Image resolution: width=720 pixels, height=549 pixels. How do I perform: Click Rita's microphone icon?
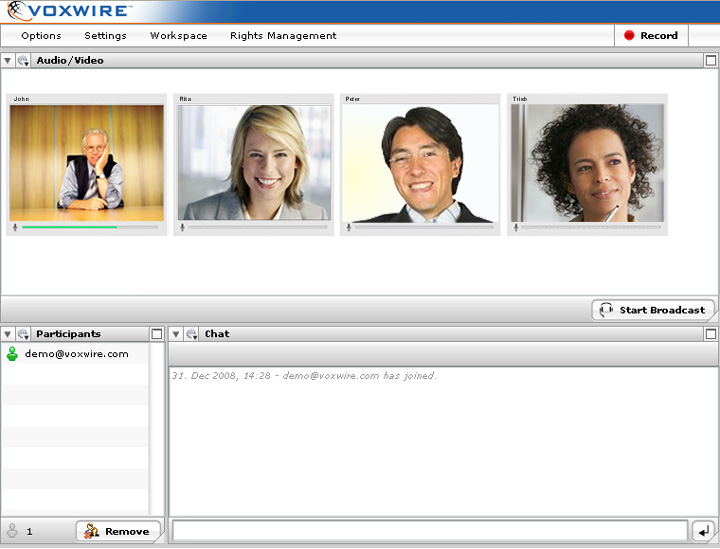coord(182,227)
